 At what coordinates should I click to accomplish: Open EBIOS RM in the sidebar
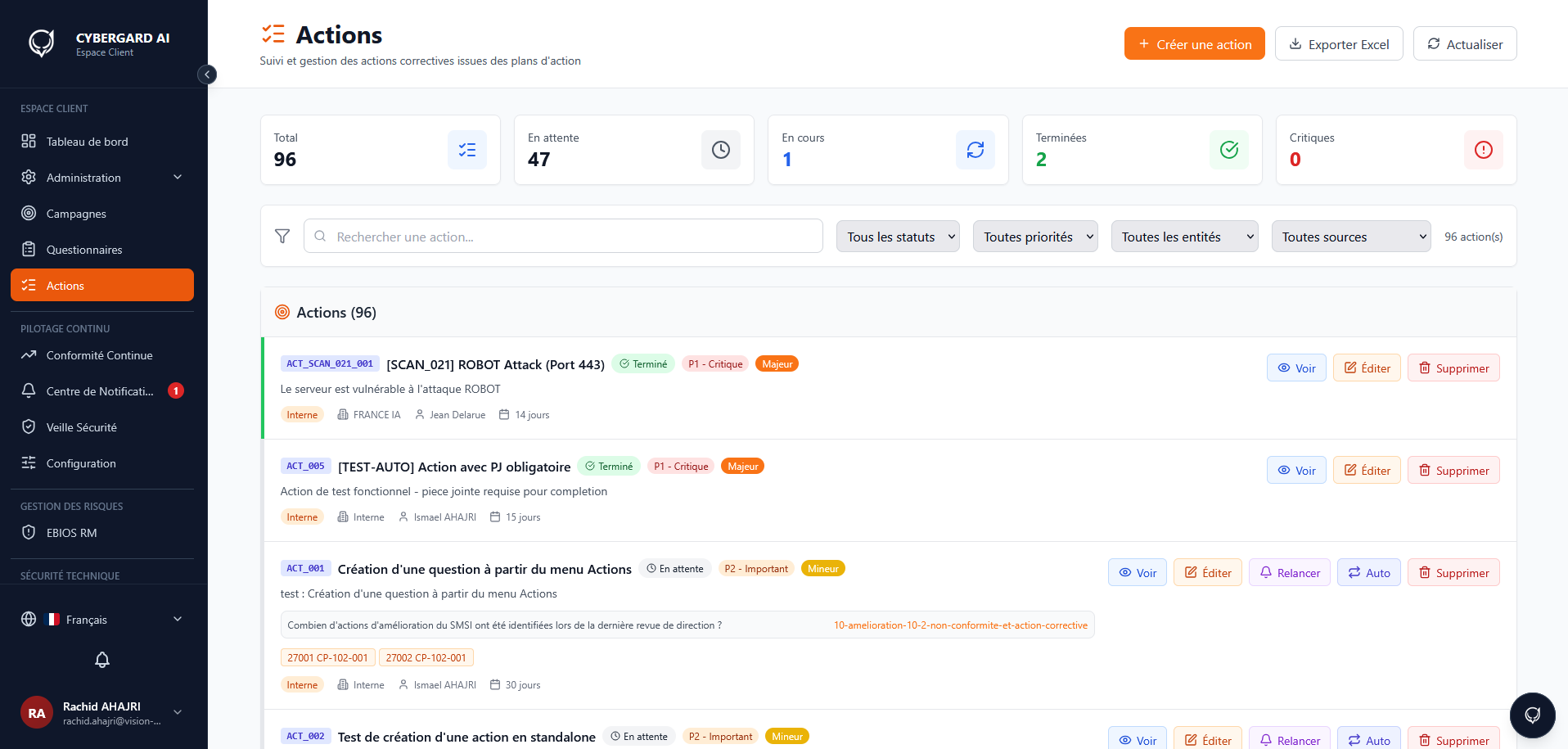point(102,533)
